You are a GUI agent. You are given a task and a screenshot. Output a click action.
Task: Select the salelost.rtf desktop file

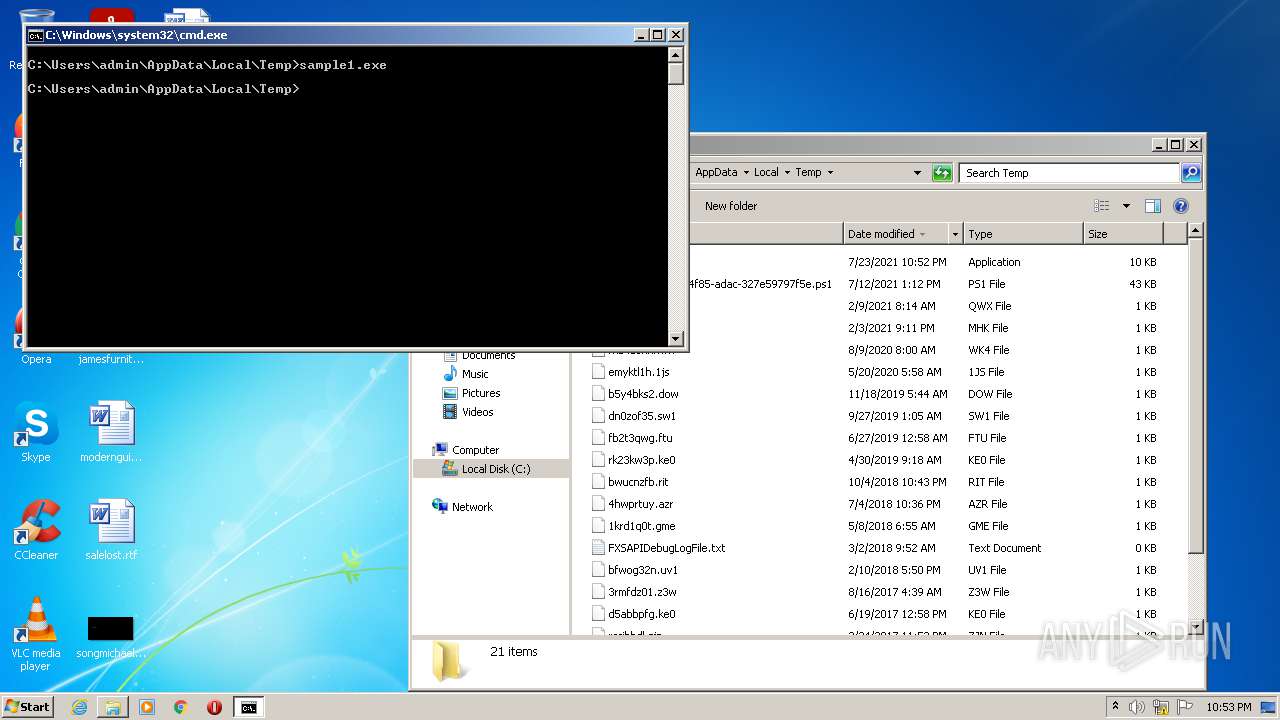tap(111, 530)
